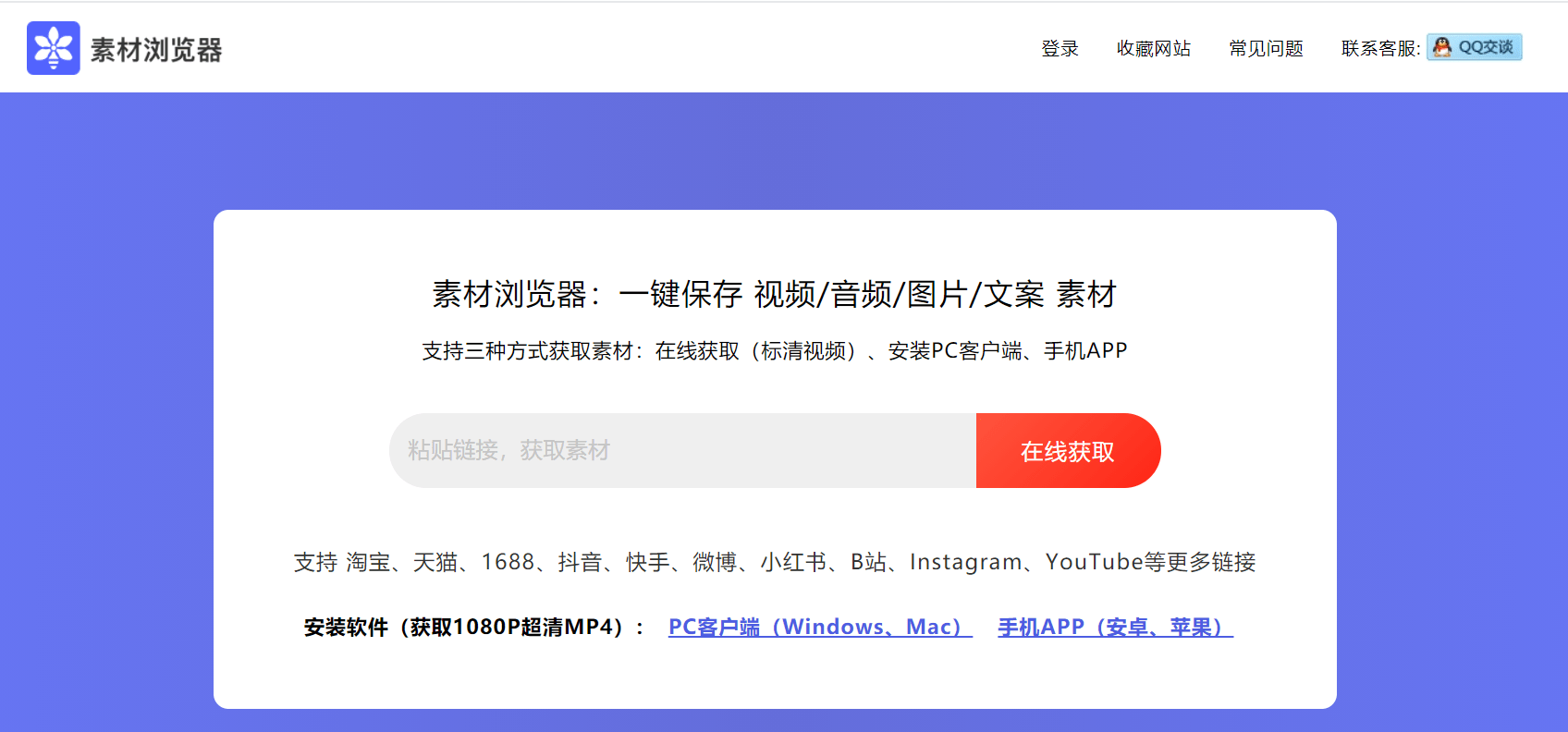Open 常见问题 FAQ page

1267,48
